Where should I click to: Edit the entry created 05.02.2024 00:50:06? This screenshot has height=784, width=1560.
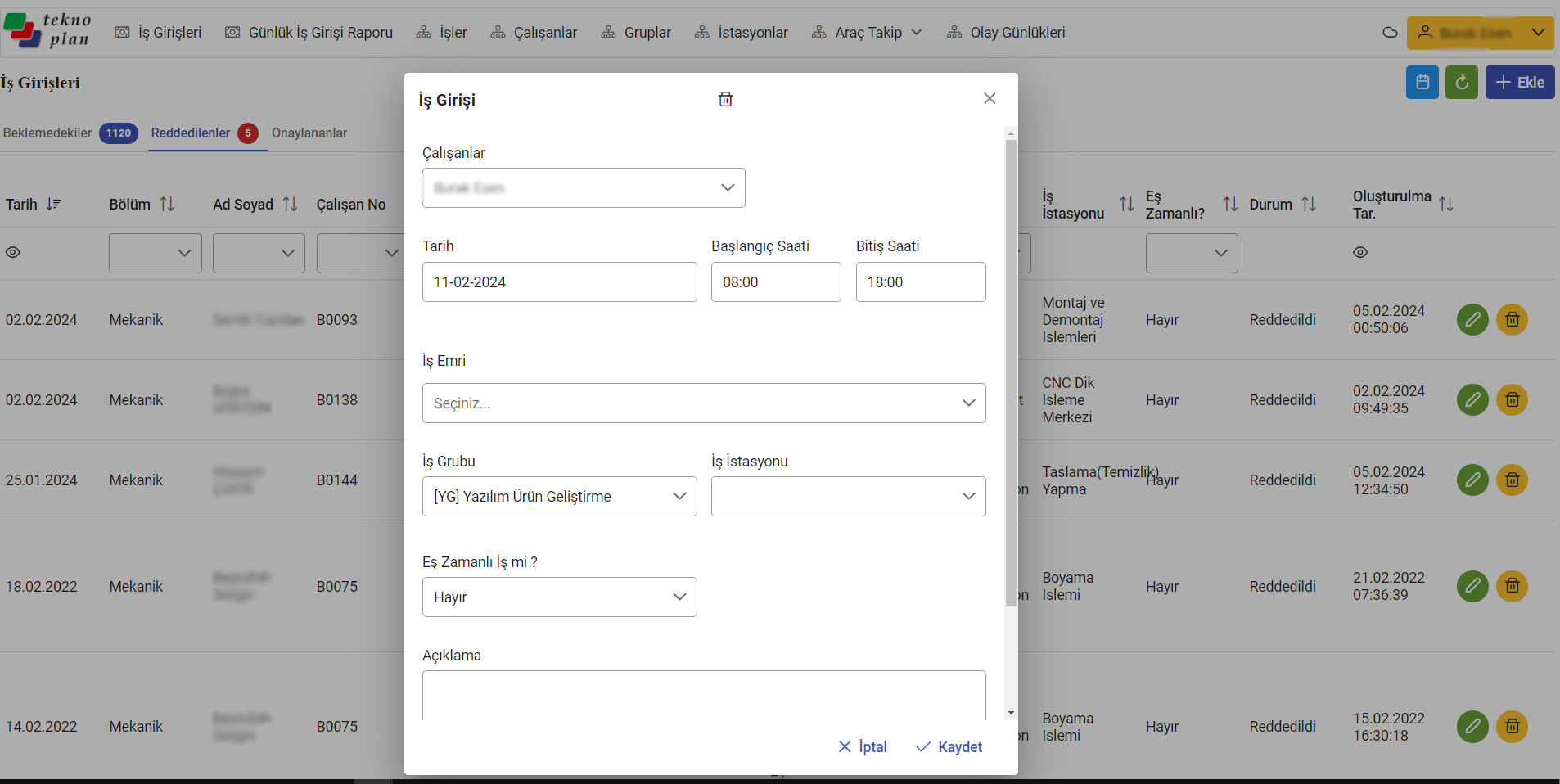point(1472,319)
